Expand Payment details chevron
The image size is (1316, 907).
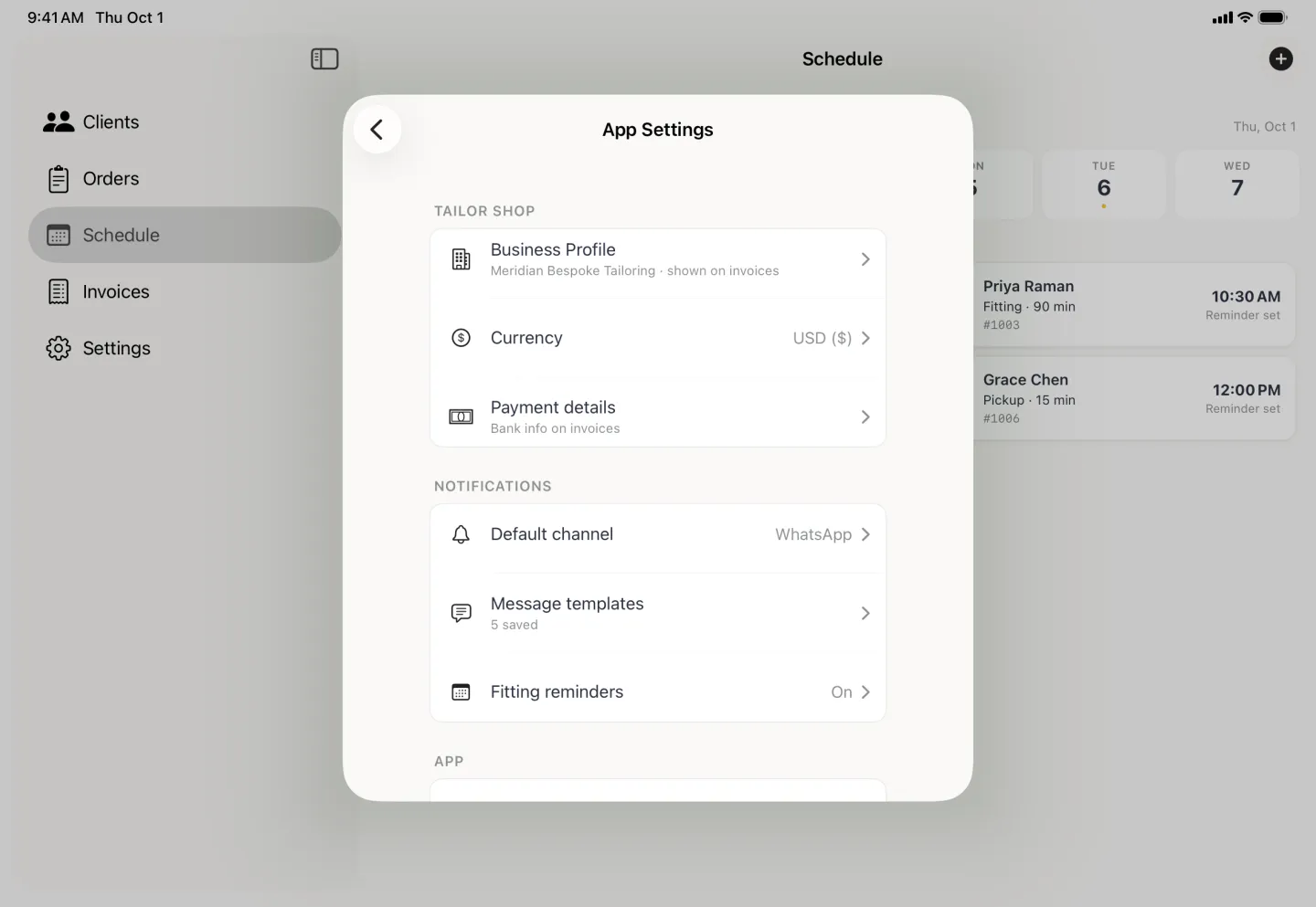click(x=865, y=417)
